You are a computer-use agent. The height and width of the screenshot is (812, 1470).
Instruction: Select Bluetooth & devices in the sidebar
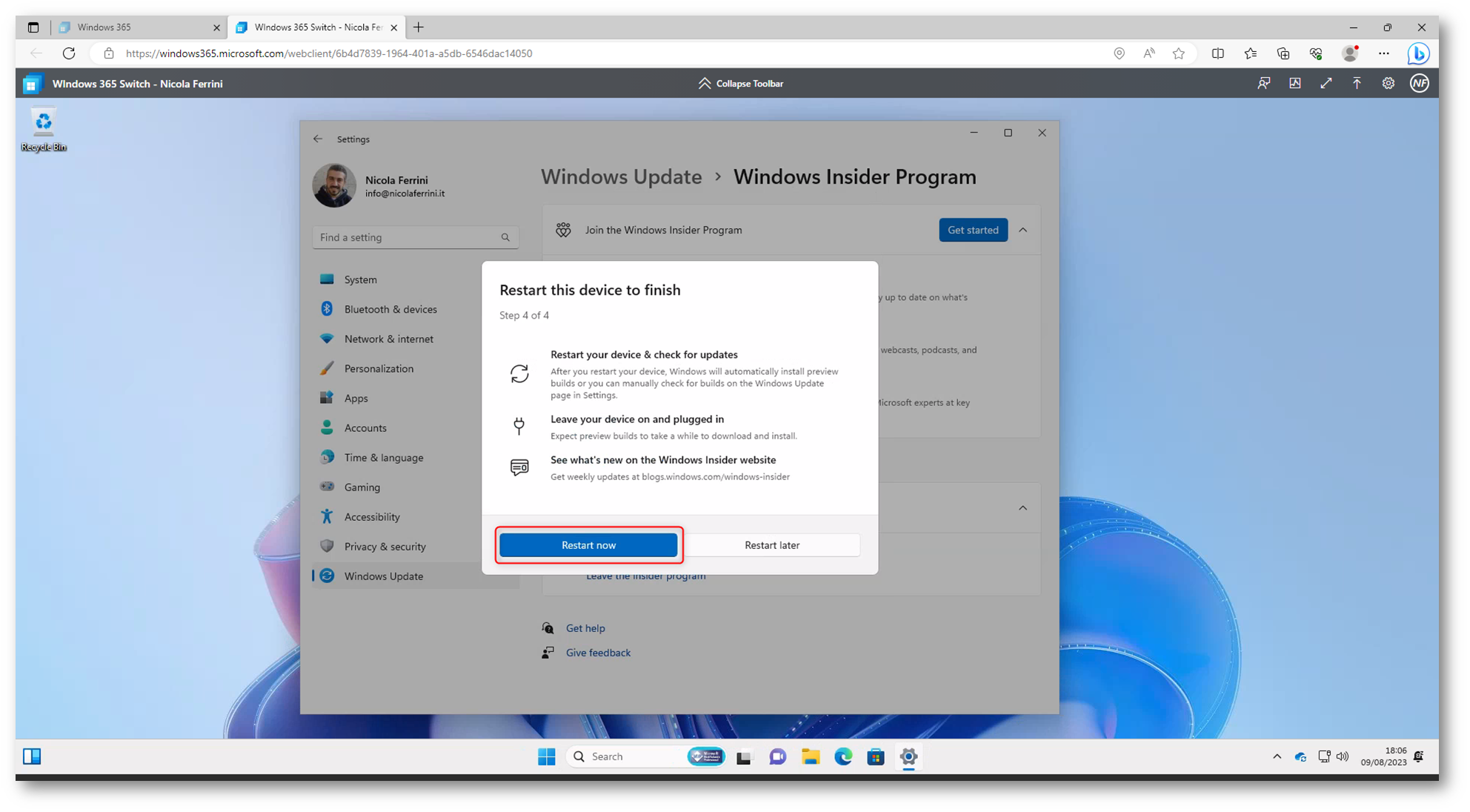pyautogui.click(x=415, y=309)
